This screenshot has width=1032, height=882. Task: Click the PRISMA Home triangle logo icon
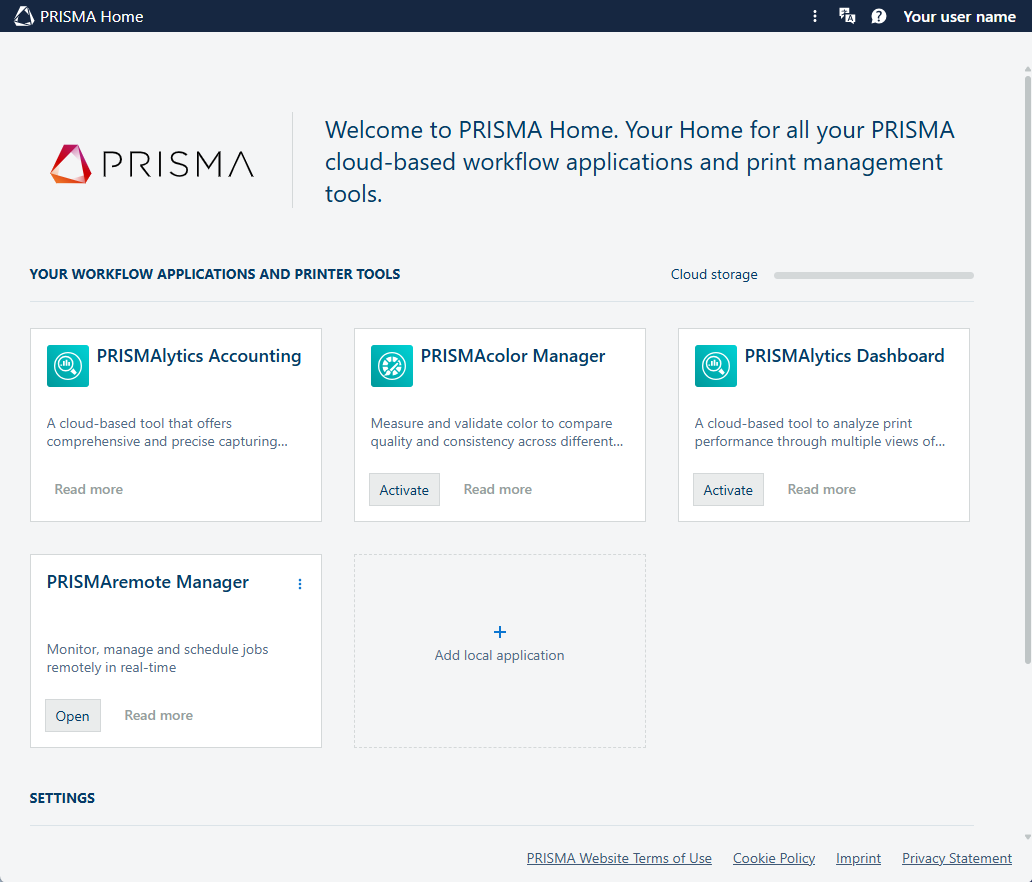click(24, 16)
